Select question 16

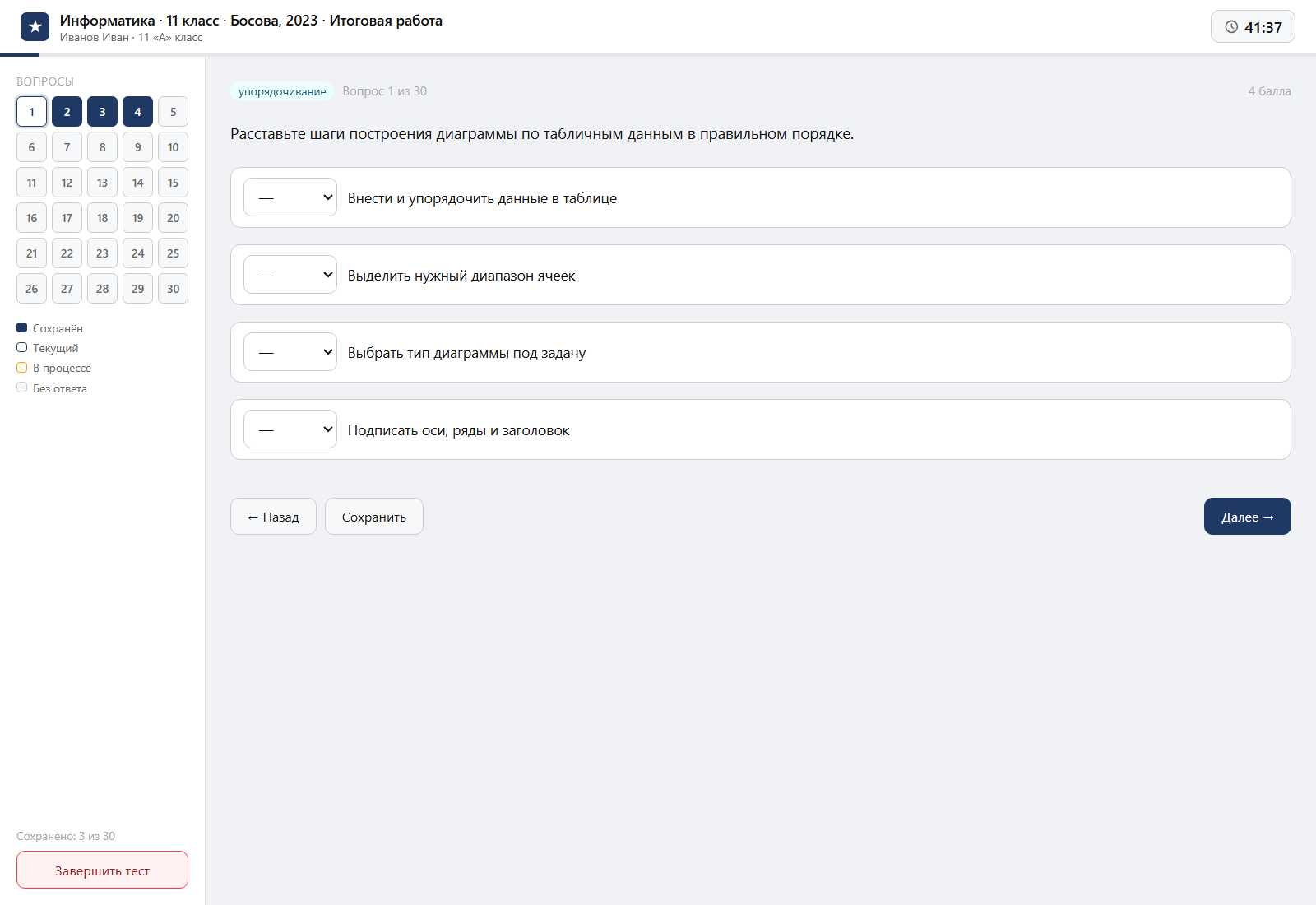click(31, 218)
